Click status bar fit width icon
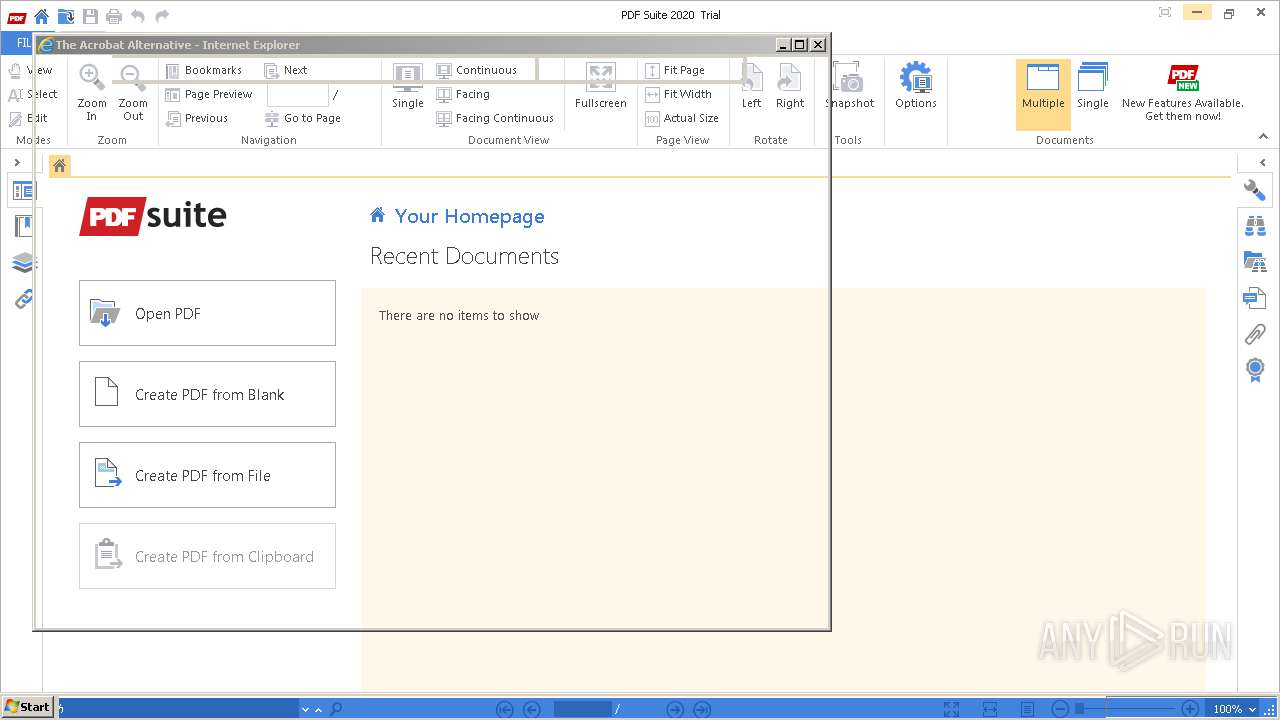The height and width of the screenshot is (720, 1280). click(989, 709)
